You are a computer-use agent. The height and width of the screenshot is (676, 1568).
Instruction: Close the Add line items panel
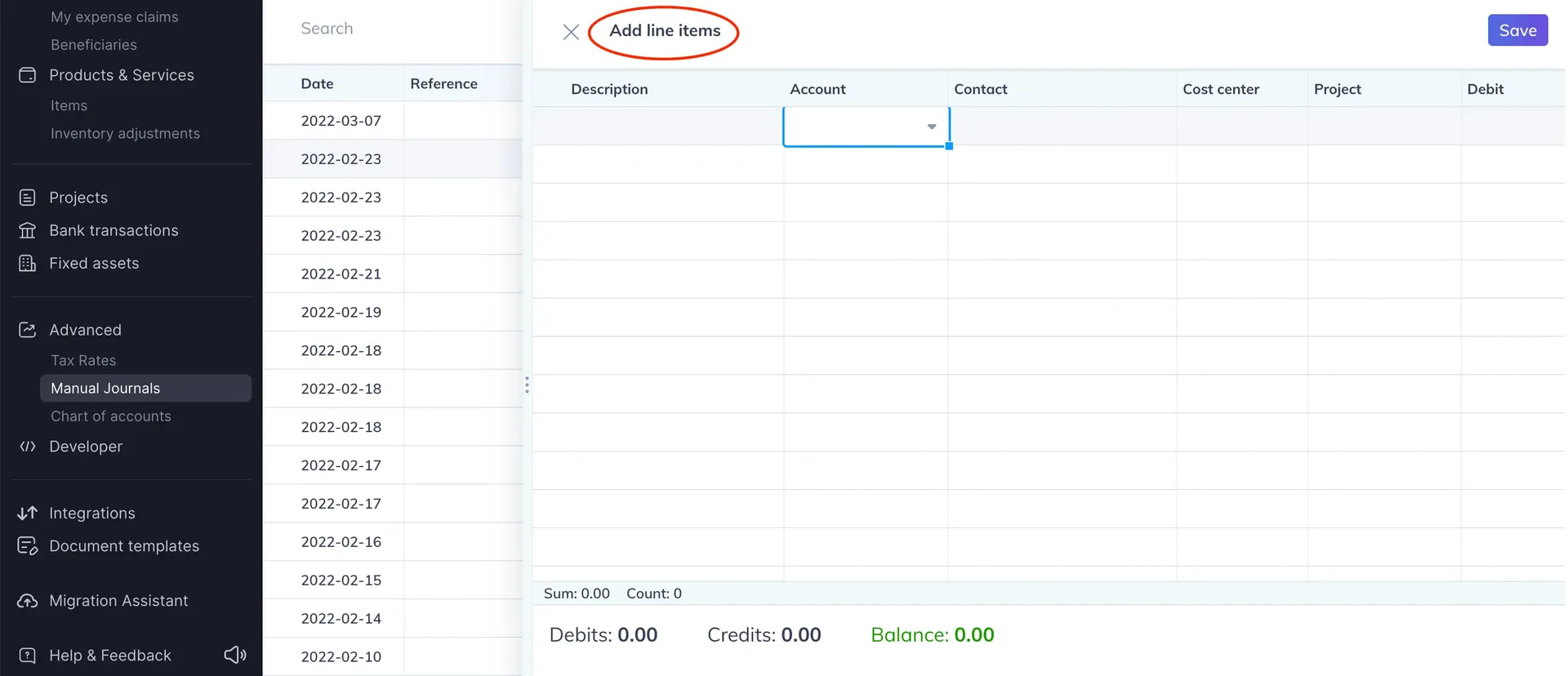pos(571,32)
